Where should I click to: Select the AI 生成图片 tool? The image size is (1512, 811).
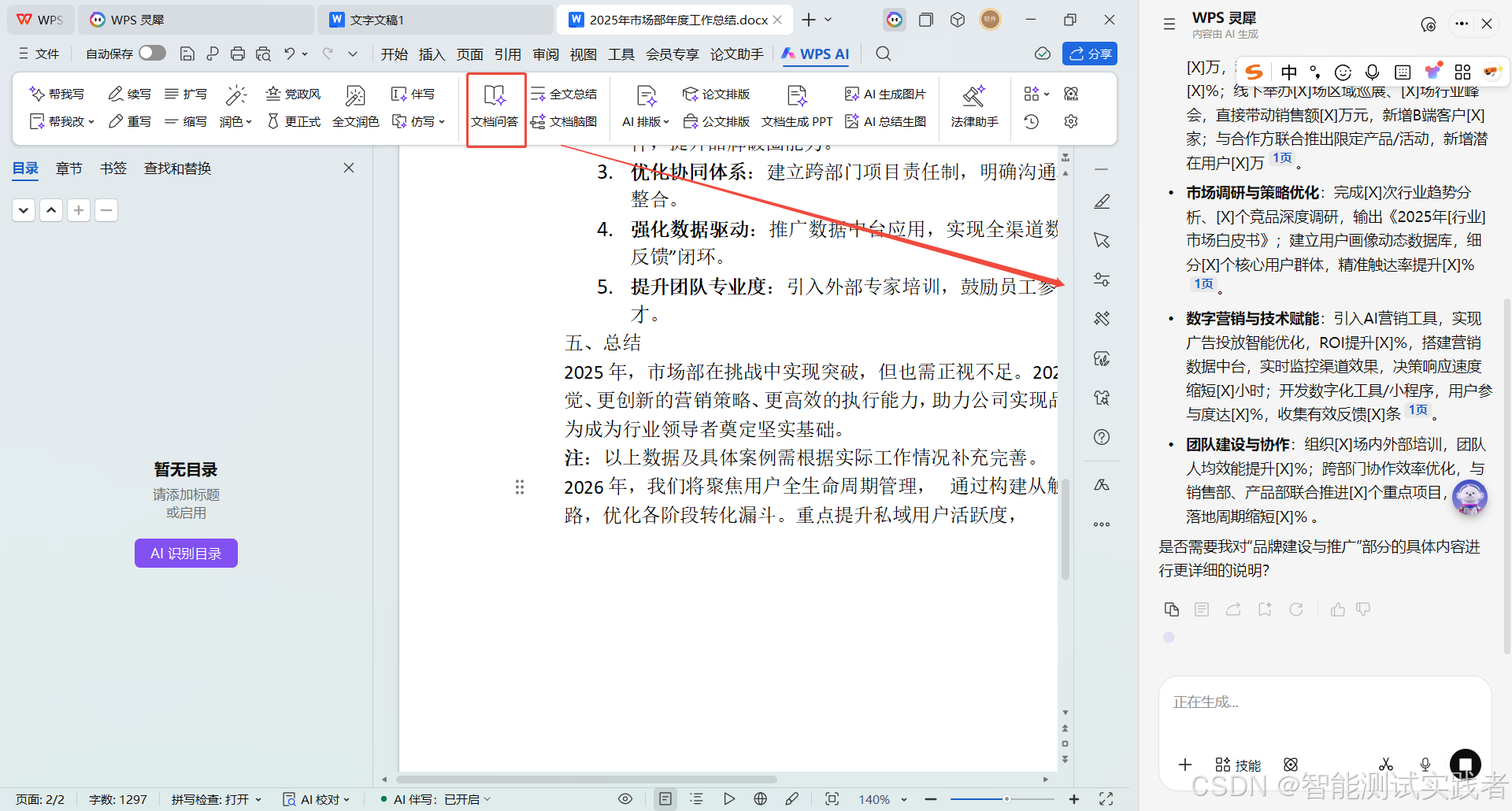(x=885, y=93)
